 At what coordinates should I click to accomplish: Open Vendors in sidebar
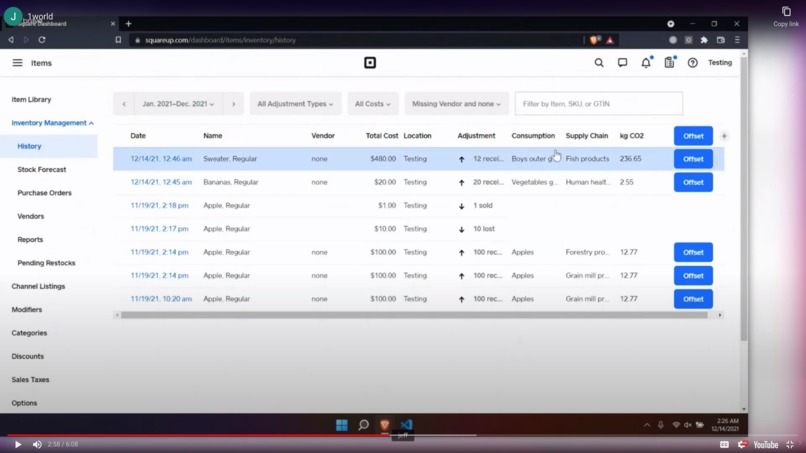[x=30, y=216]
